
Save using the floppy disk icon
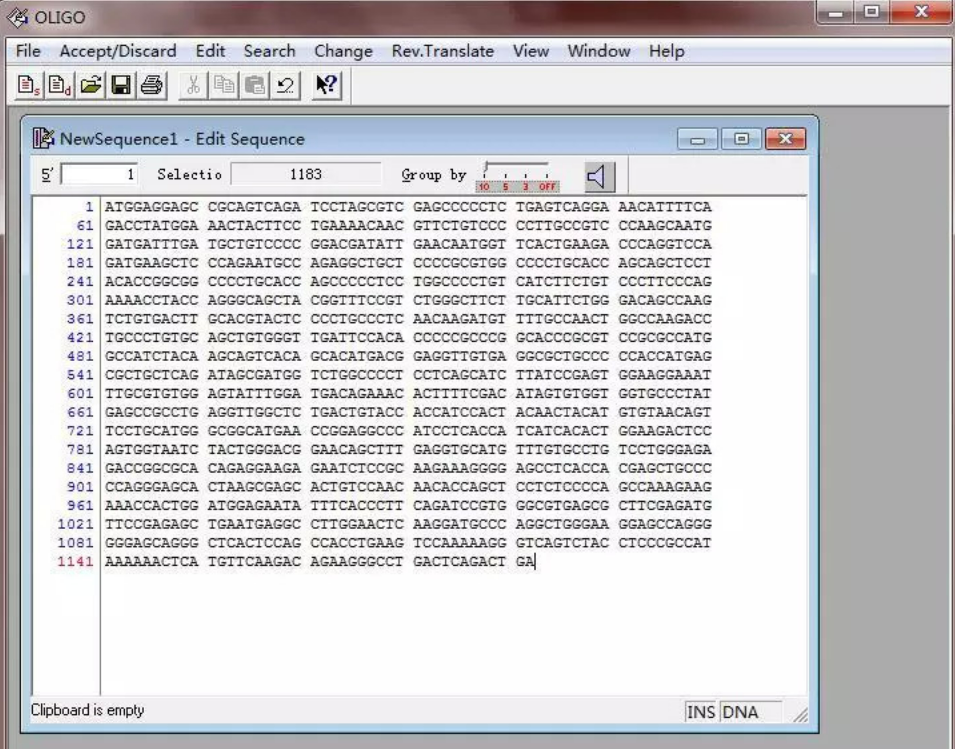point(121,85)
